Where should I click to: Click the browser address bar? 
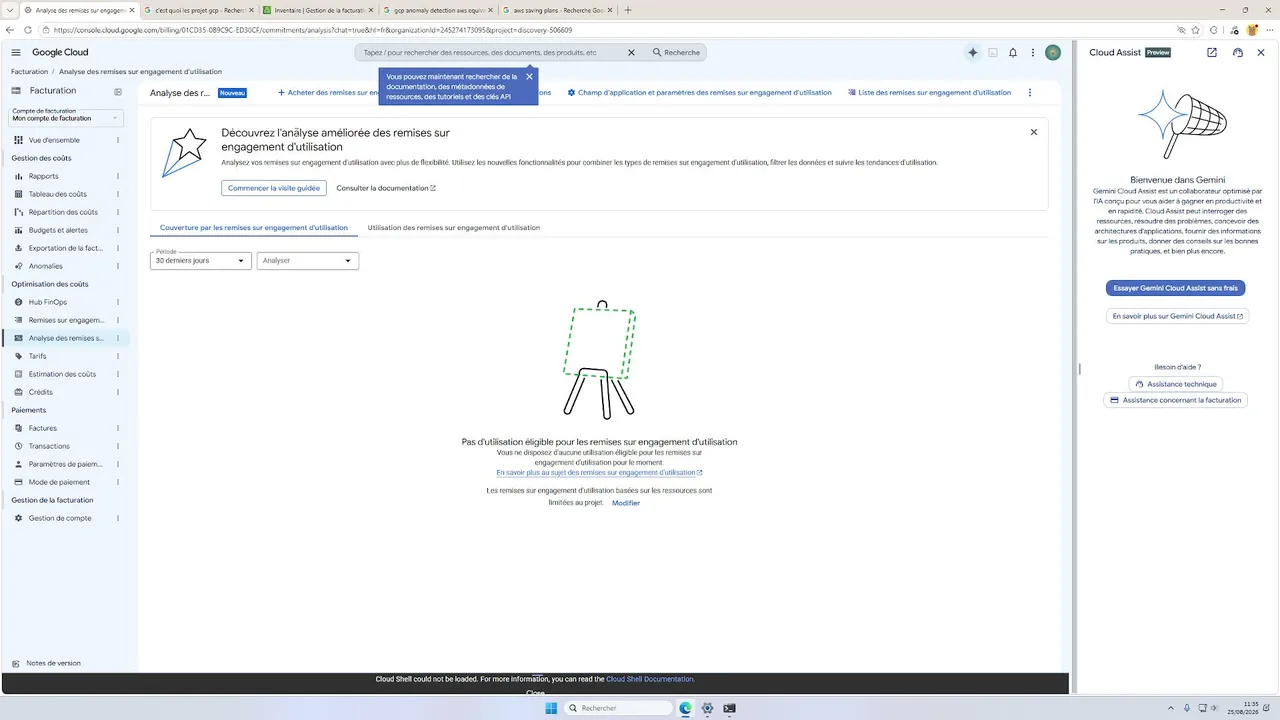600,30
